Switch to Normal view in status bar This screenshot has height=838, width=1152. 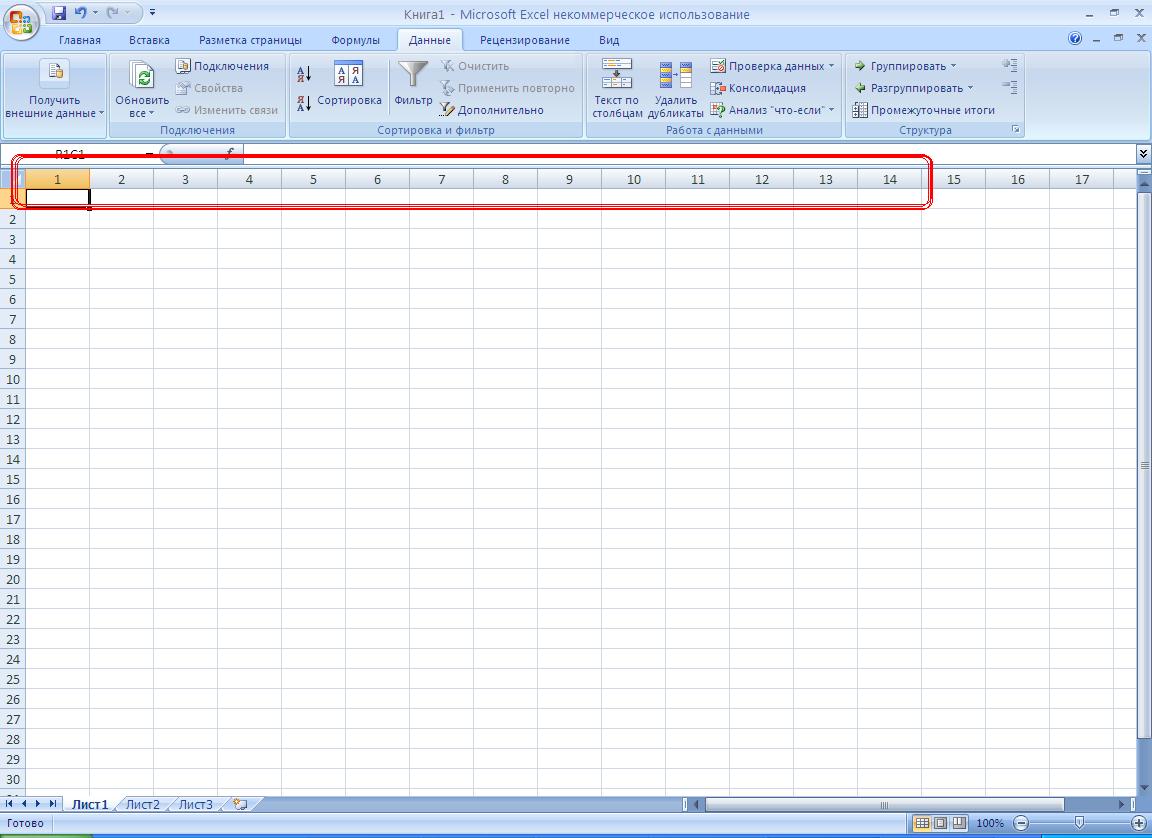pyautogui.click(x=923, y=823)
